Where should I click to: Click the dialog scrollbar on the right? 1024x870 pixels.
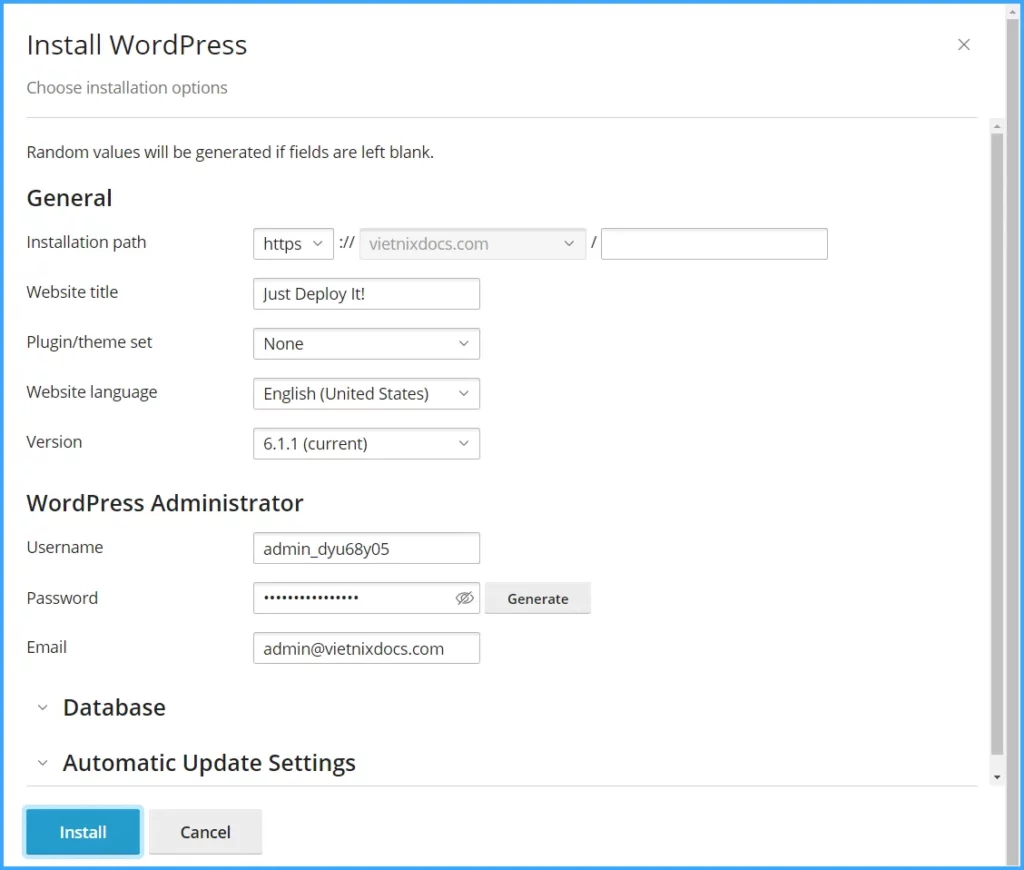tap(997, 450)
